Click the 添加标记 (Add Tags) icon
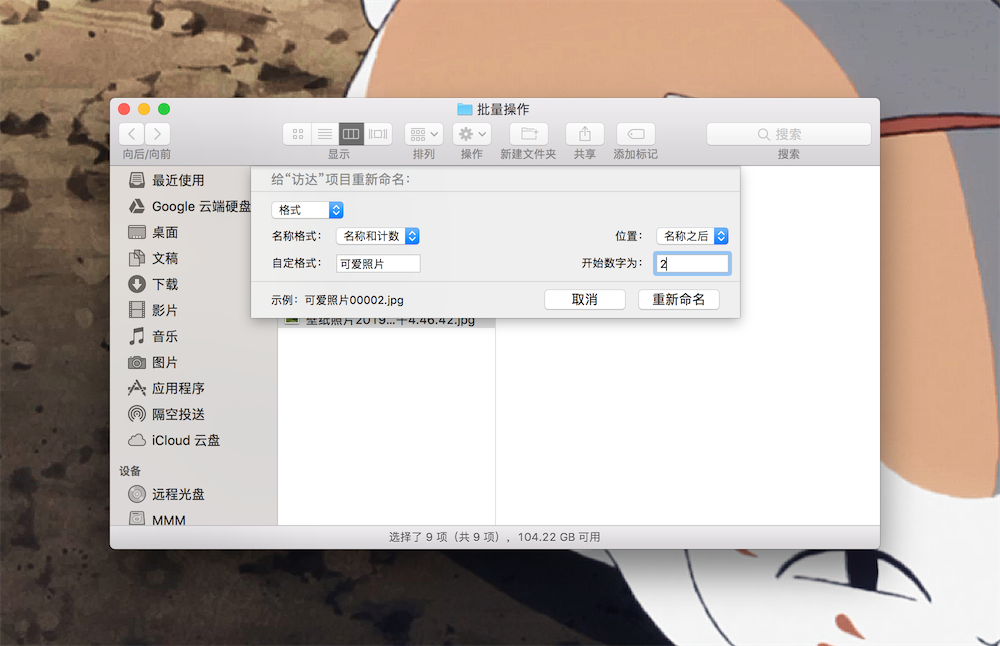Viewport: 1000px width, 646px height. tap(635, 134)
